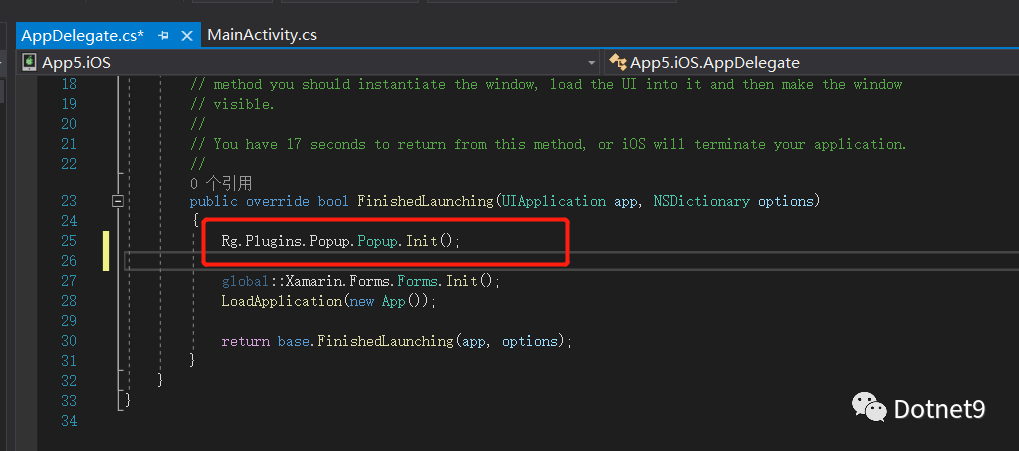The height and width of the screenshot is (451, 1019).
Task: Close the AppDelegate.cs tab
Action: click(187, 36)
